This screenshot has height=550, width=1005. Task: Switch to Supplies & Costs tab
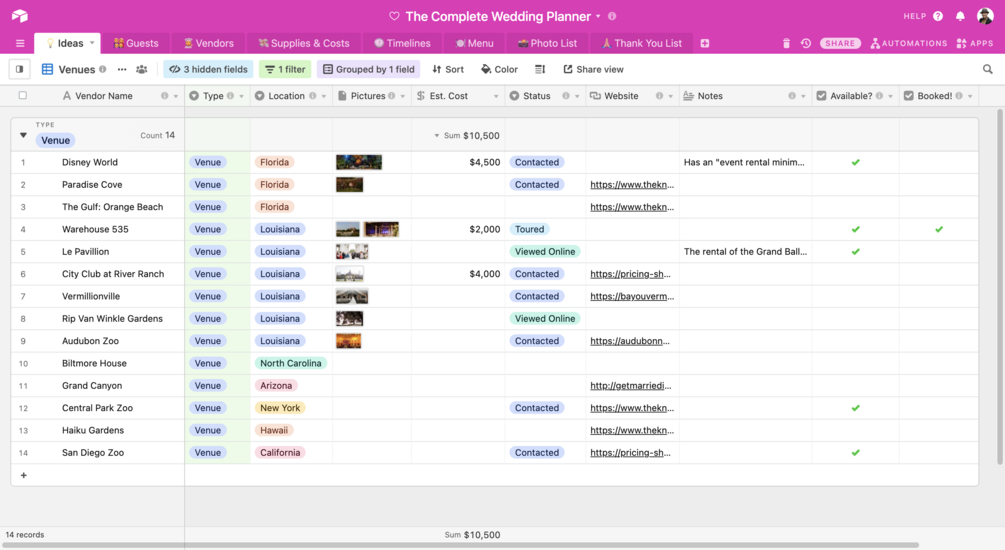pos(304,43)
